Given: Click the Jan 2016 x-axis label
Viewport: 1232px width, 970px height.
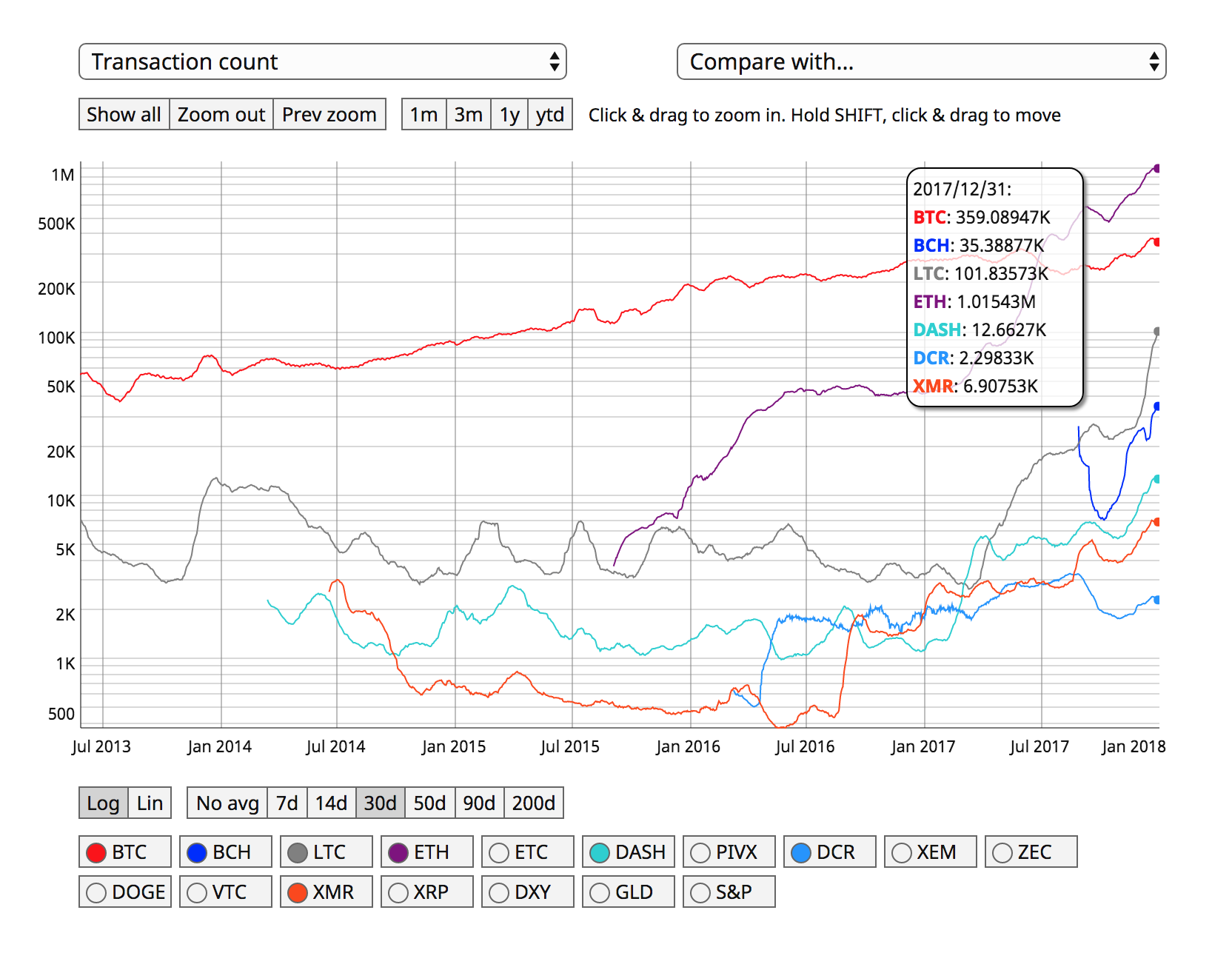Looking at the screenshot, I should click(x=688, y=746).
